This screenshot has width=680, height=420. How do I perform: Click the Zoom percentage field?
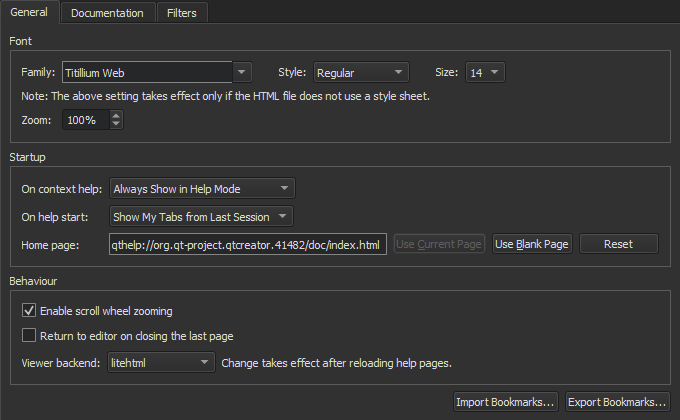(x=86, y=120)
